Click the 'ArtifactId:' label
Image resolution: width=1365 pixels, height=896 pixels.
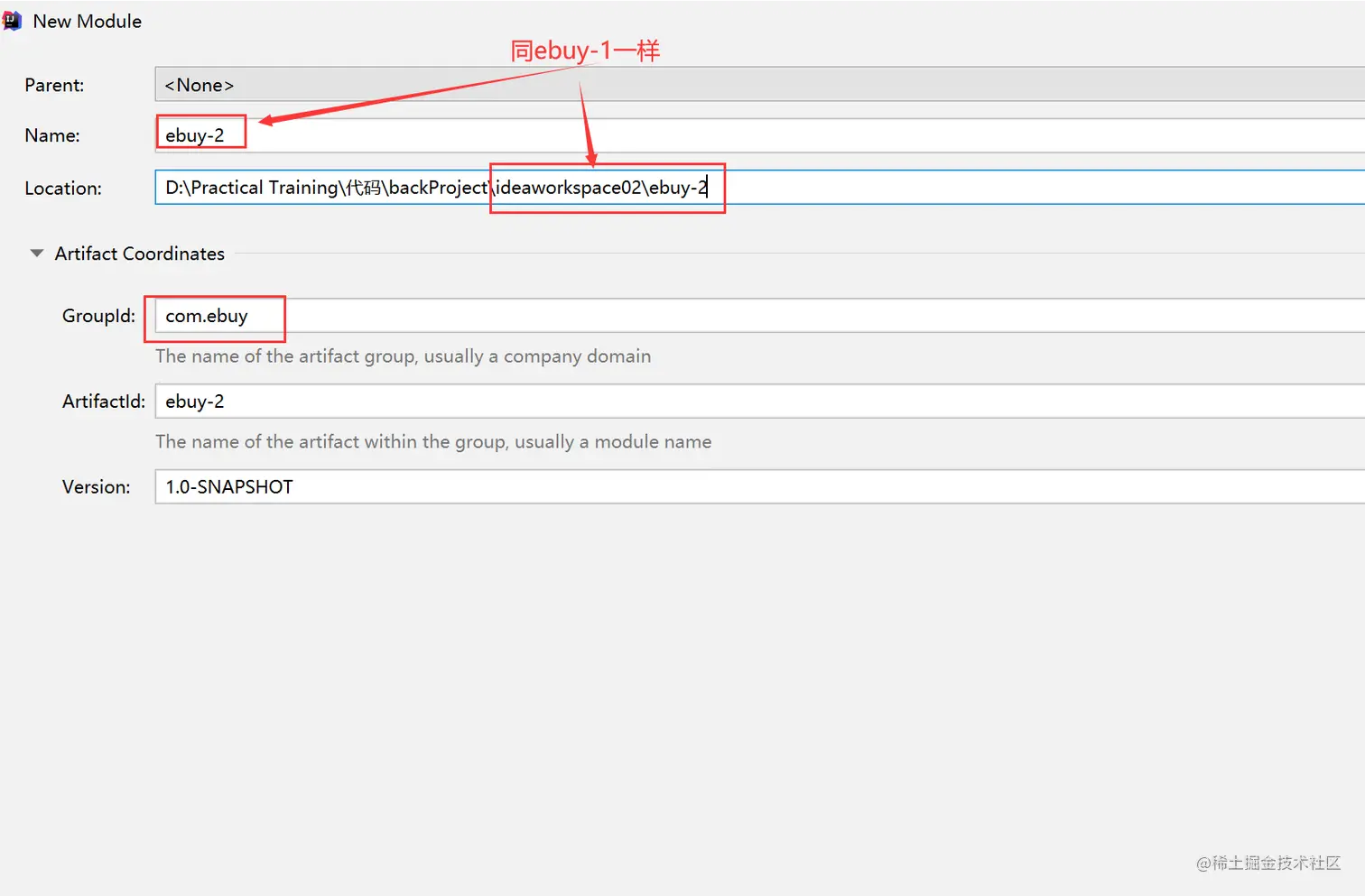click(104, 402)
